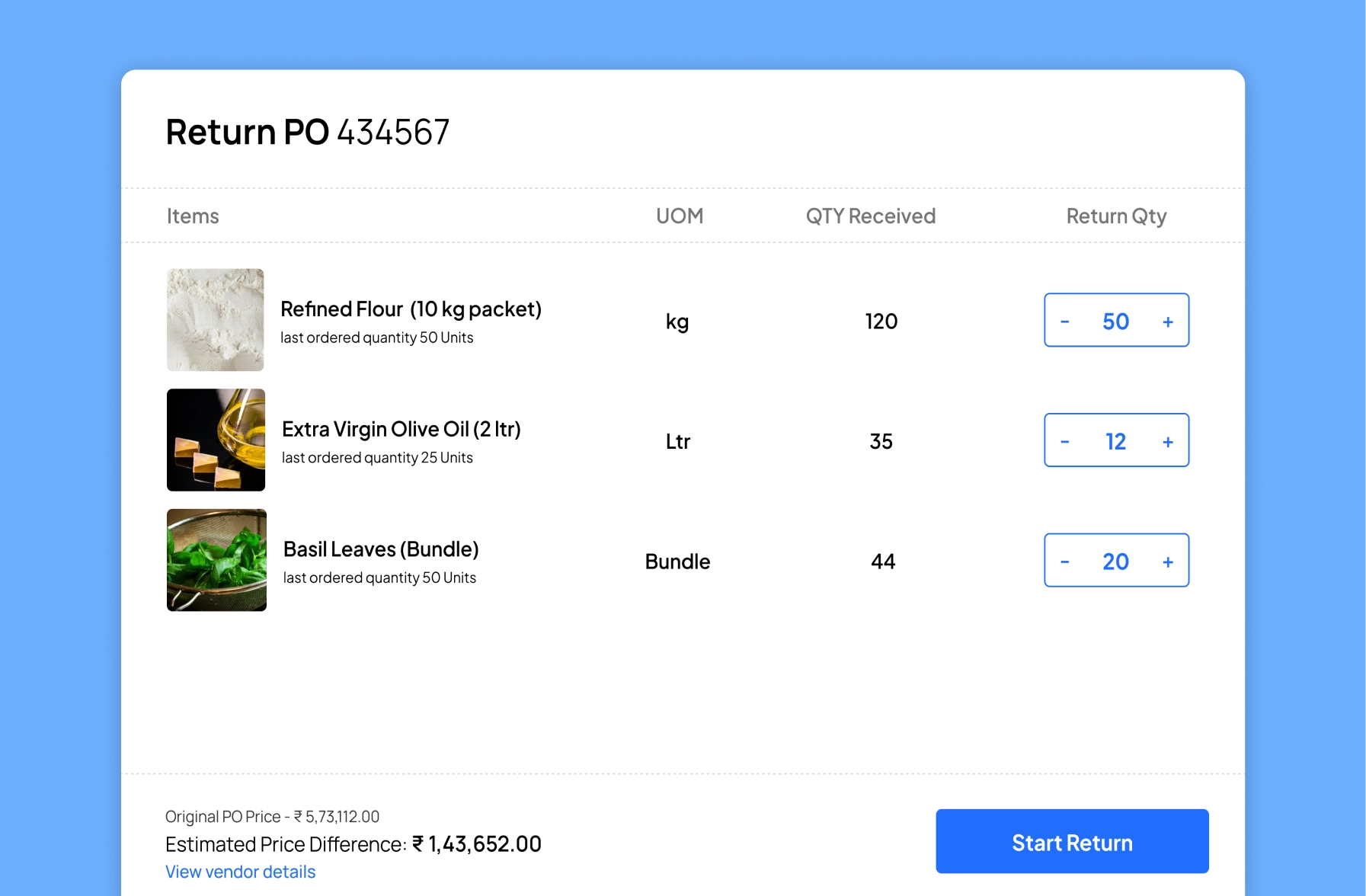Increase return quantity for Extra Virgin Olive Oil
Screen dimensions: 1366x896
[1167, 442]
